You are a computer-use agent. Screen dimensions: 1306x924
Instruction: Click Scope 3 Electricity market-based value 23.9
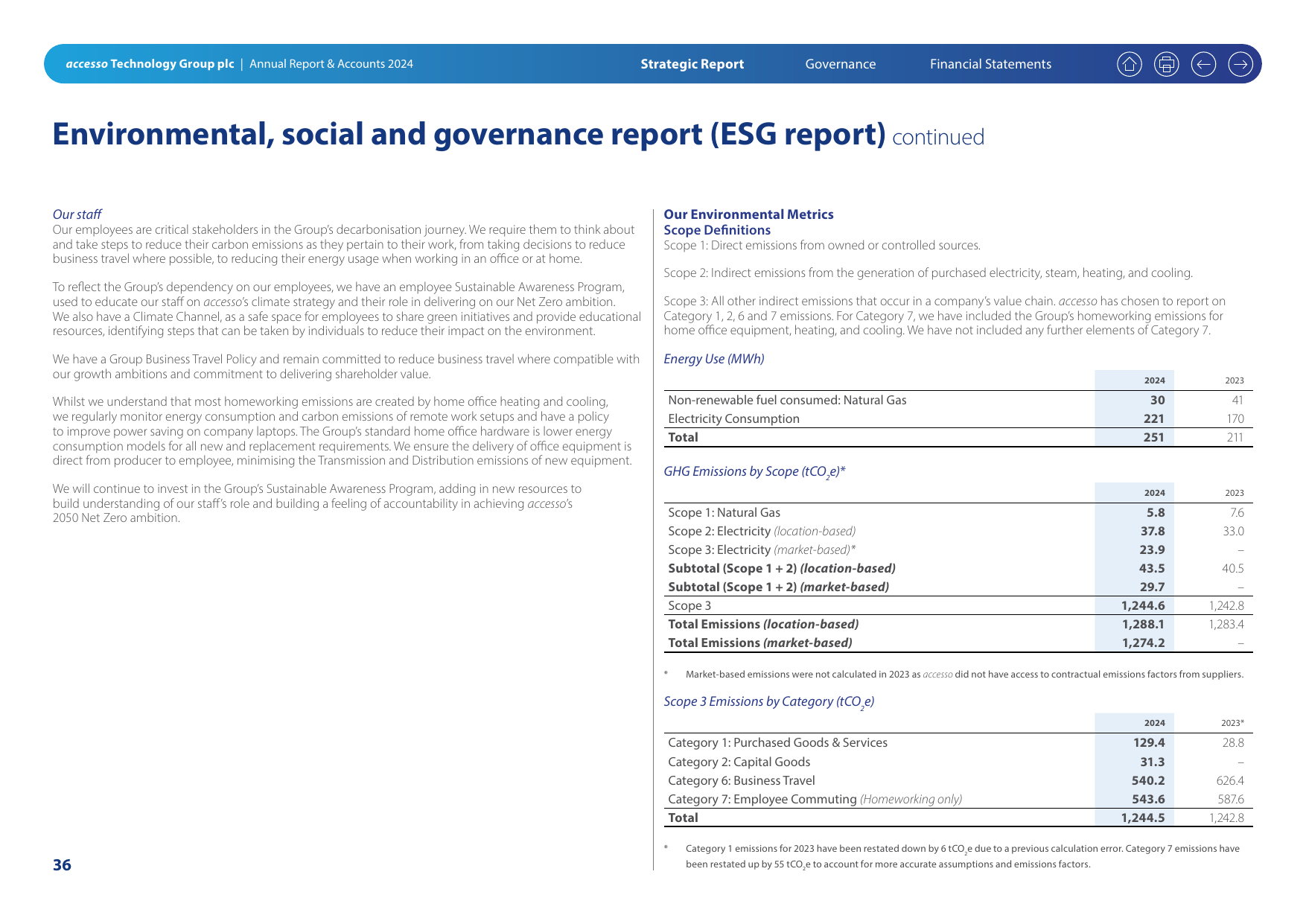point(1153,550)
